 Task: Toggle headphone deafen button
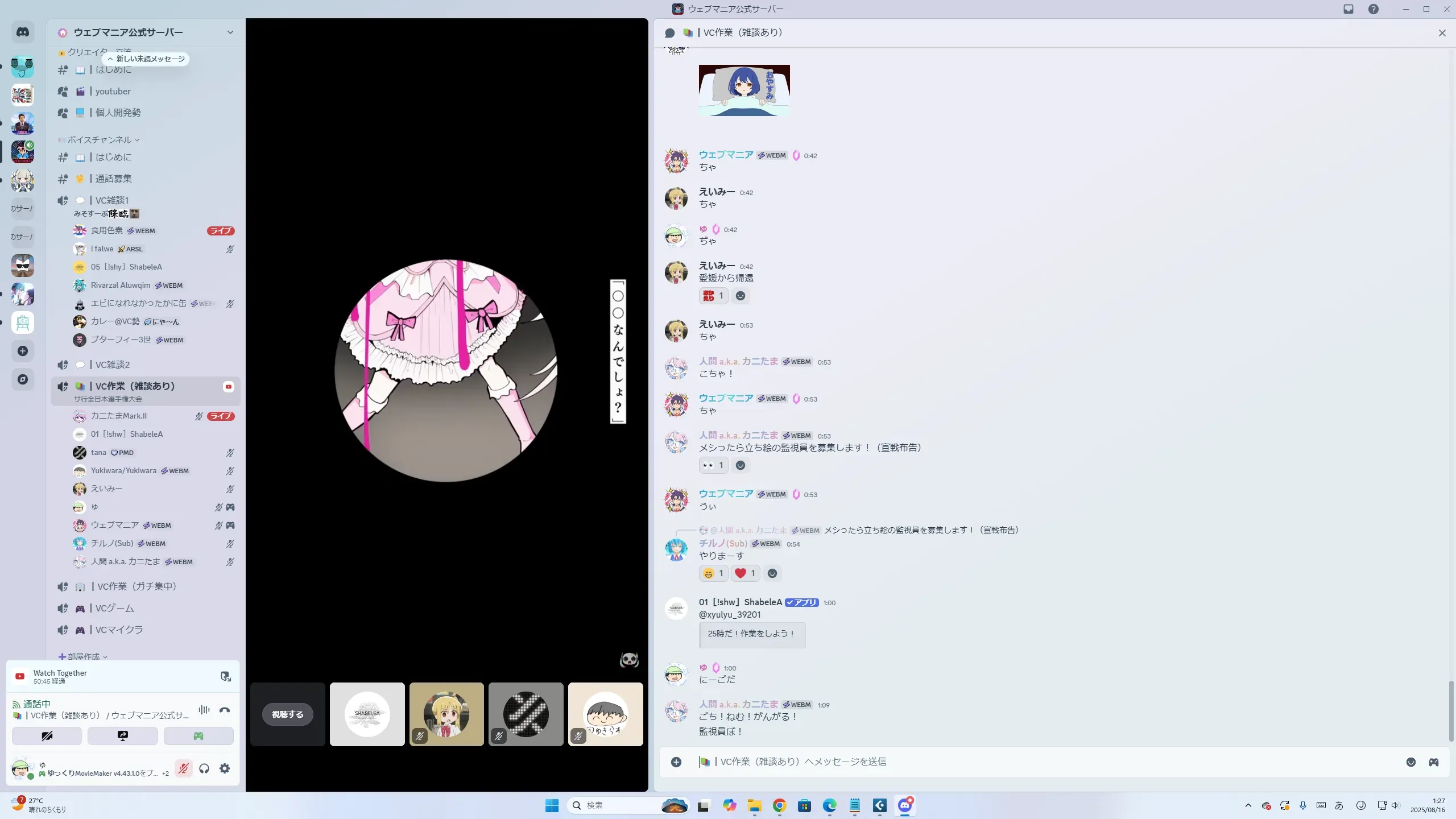point(204,768)
